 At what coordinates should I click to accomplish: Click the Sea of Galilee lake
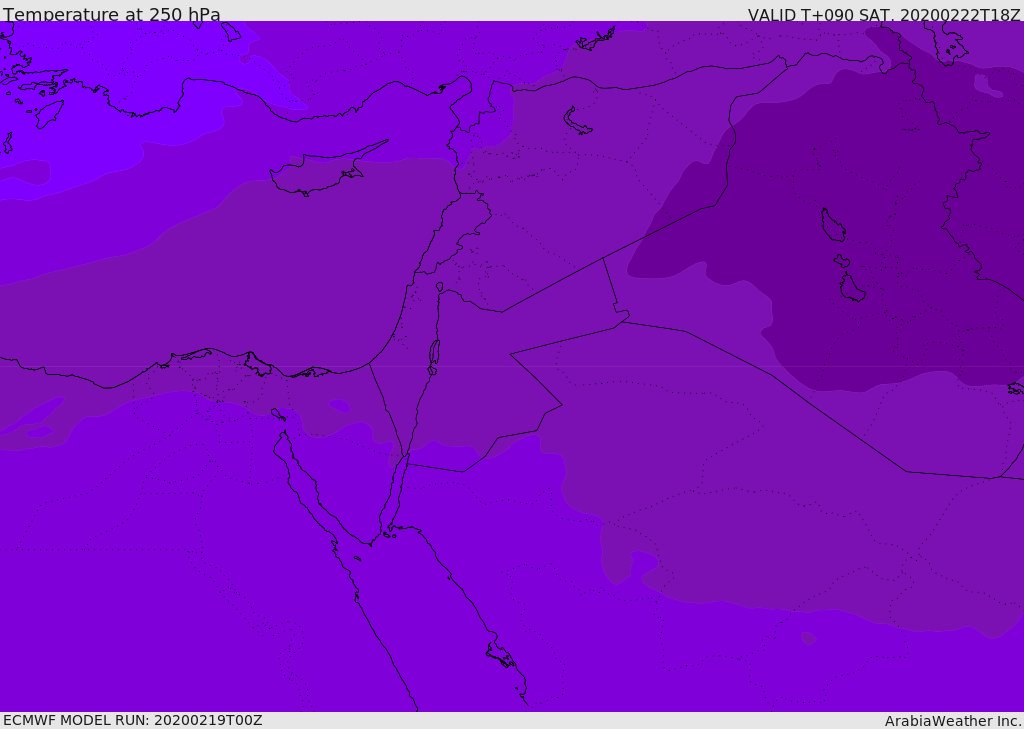point(439,287)
